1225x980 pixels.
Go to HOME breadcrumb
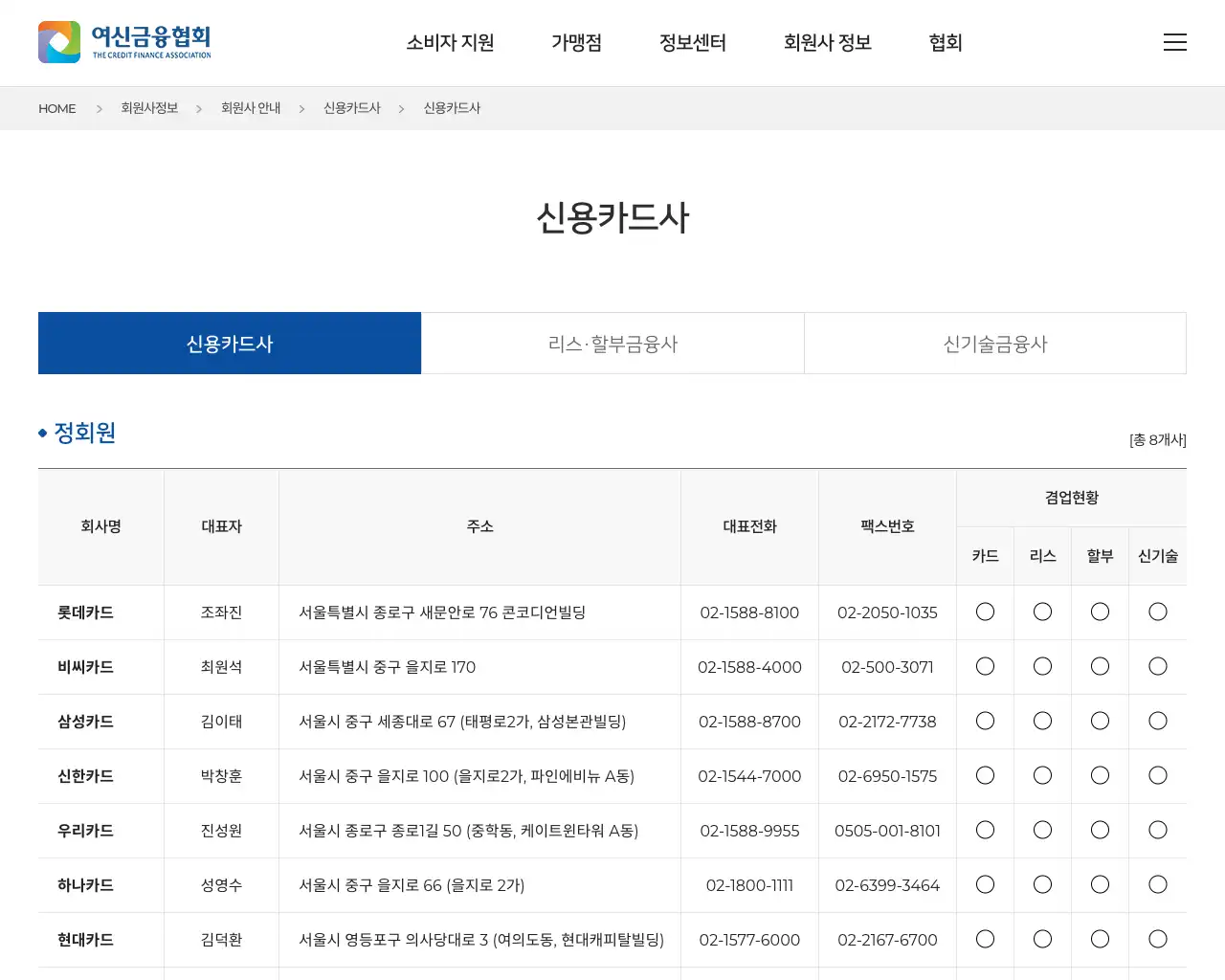pos(57,108)
